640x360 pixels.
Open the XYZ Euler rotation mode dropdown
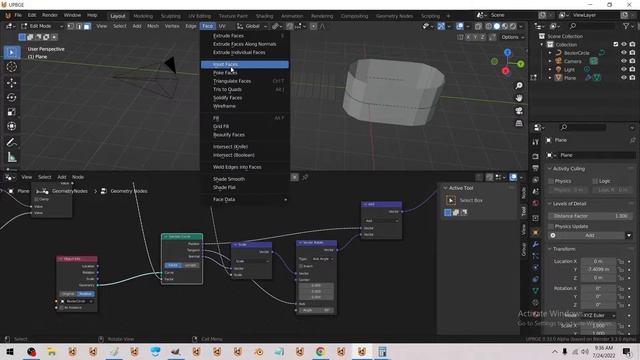coord(598,316)
